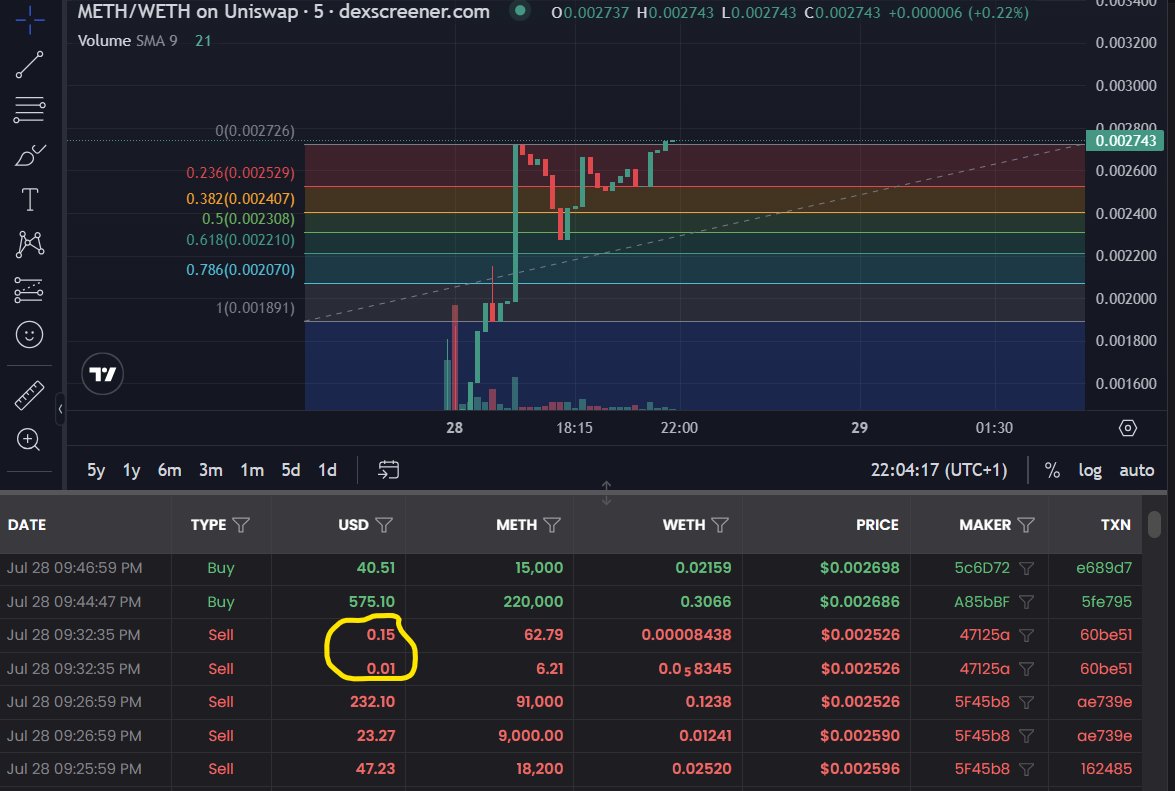Click the current price label 0.002743

1125,141
